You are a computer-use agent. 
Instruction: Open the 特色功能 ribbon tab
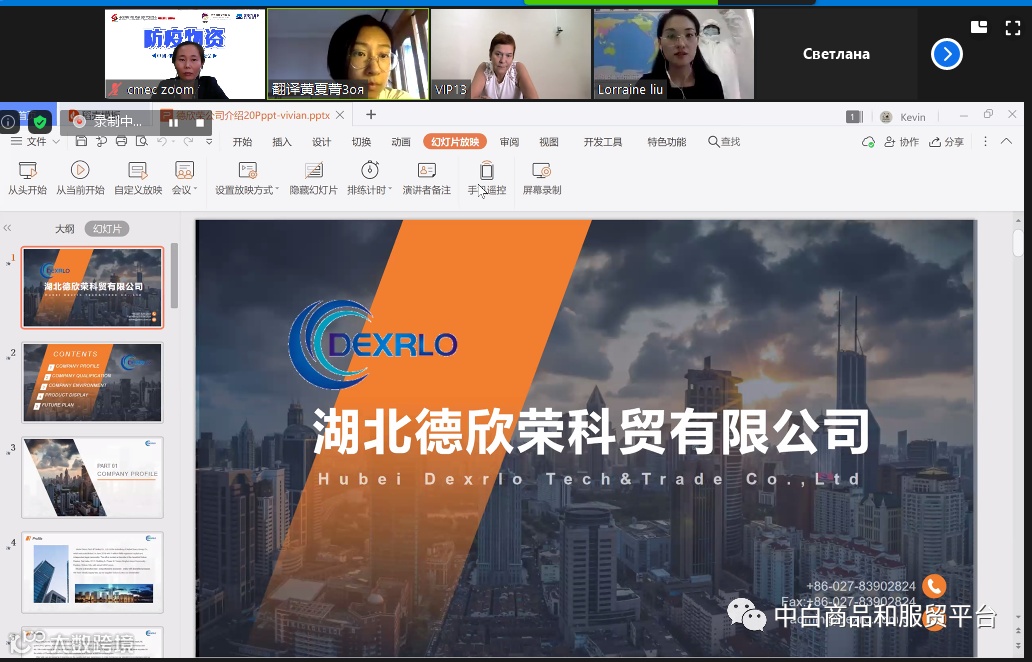point(667,141)
